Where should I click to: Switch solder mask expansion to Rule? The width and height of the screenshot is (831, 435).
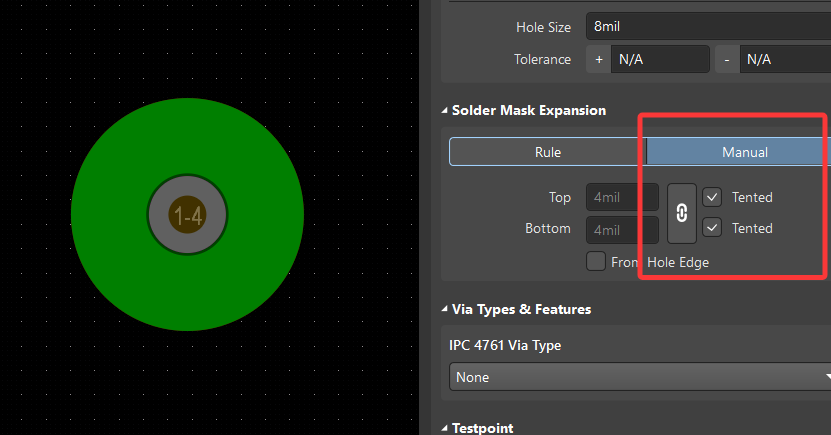click(547, 152)
